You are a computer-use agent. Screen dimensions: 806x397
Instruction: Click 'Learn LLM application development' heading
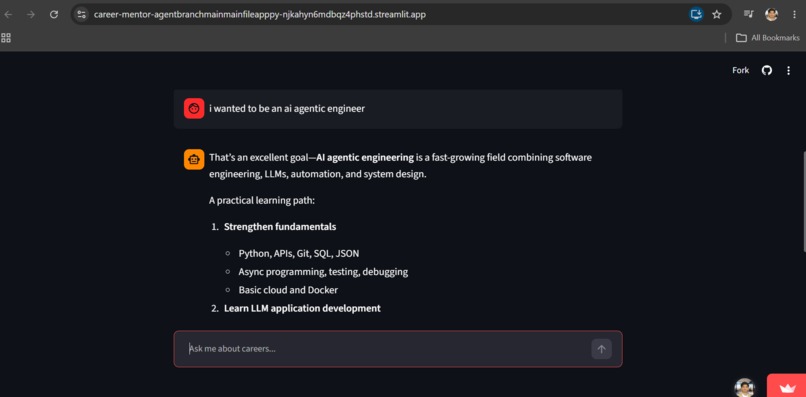(302, 309)
